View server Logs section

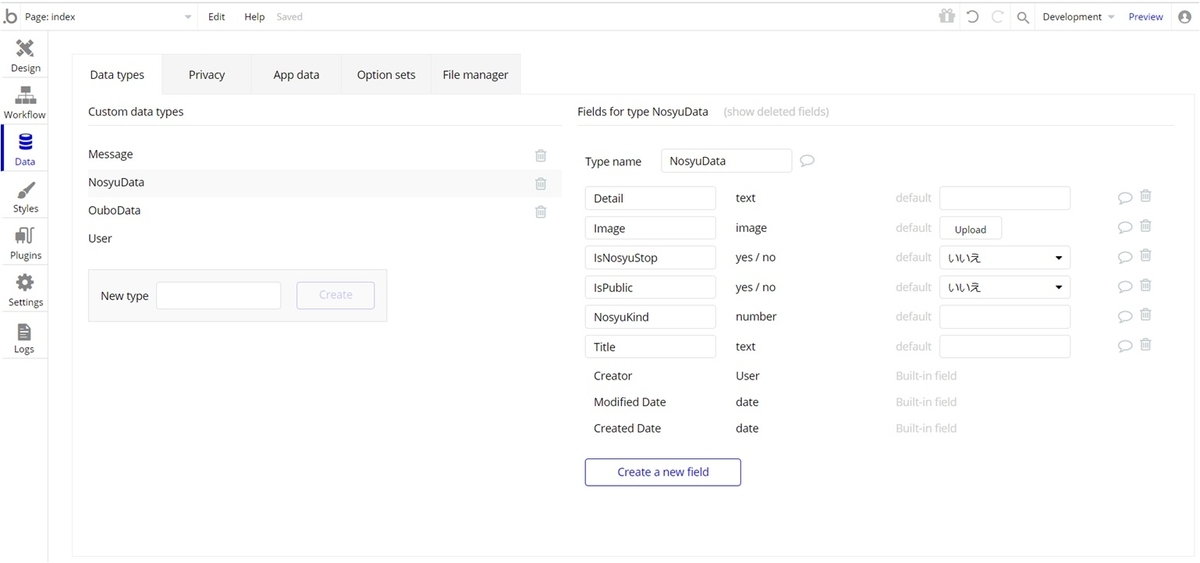tap(25, 337)
